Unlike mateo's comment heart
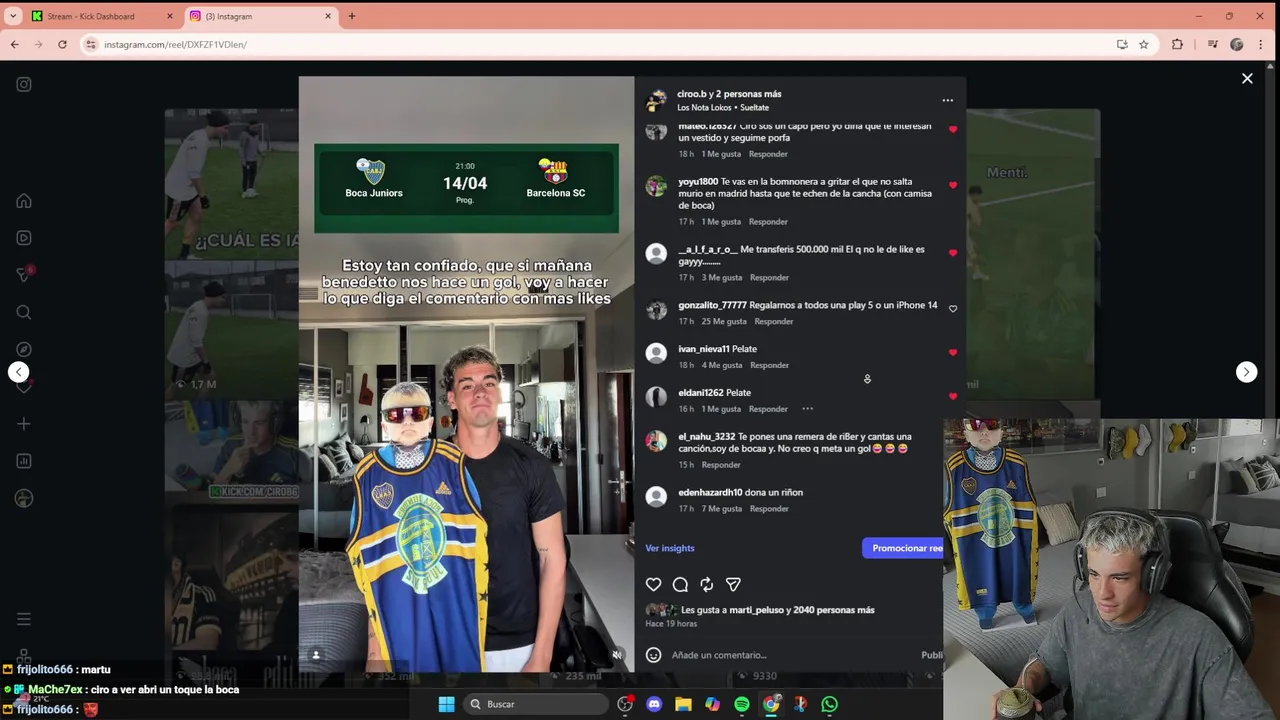This screenshot has width=1280, height=720. pyautogui.click(x=953, y=130)
